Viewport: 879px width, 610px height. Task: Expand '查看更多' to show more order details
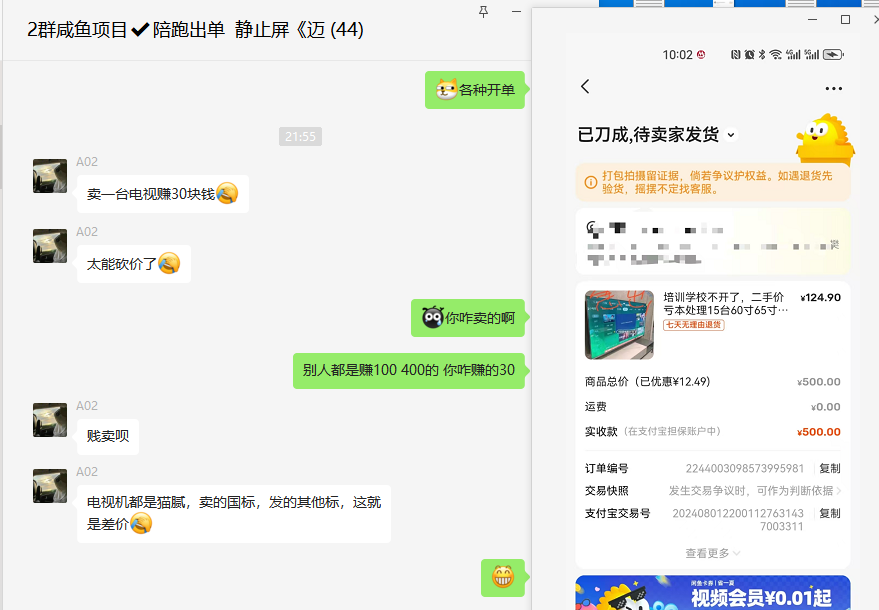(712, 553)
